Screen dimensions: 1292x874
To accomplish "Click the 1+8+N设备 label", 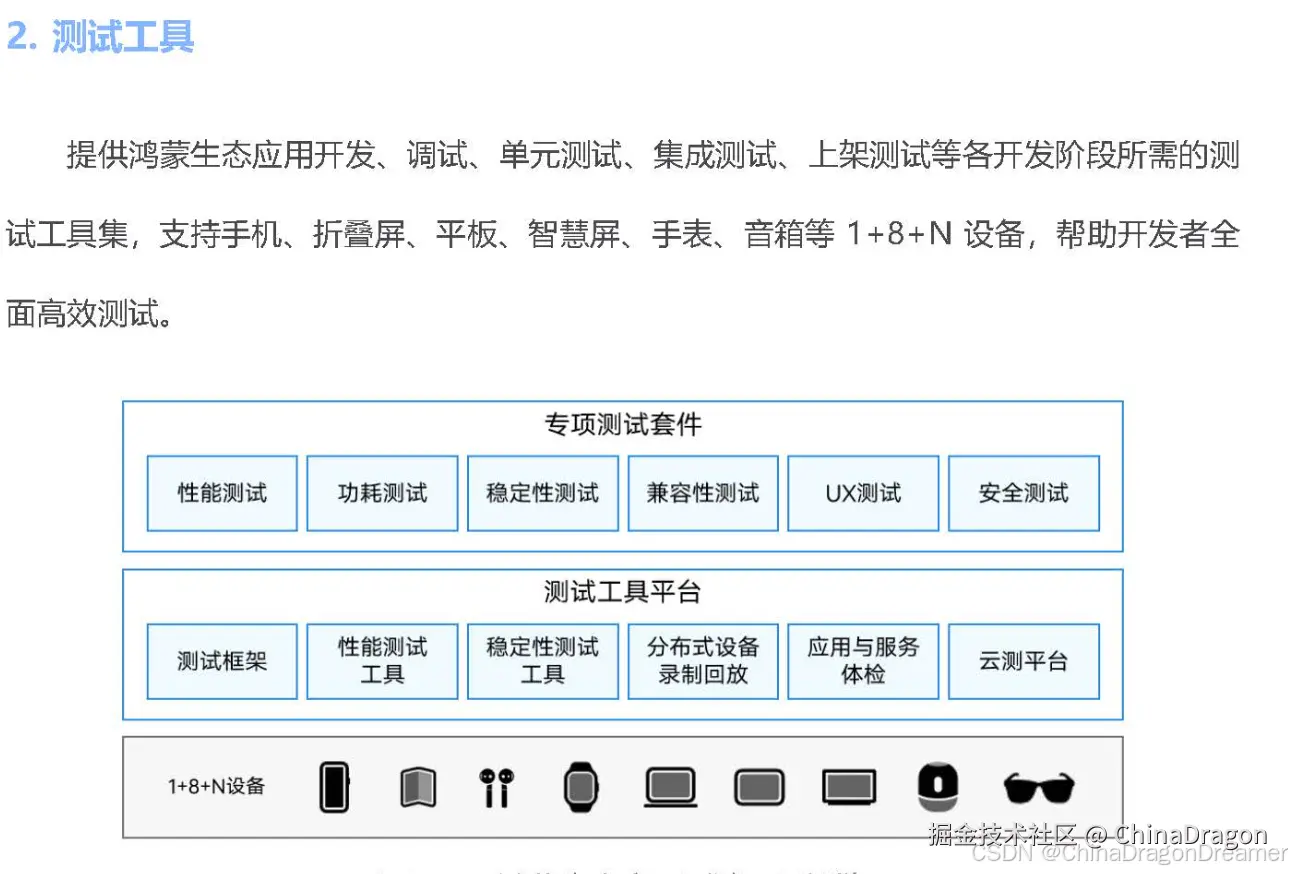I will [216, 786].
